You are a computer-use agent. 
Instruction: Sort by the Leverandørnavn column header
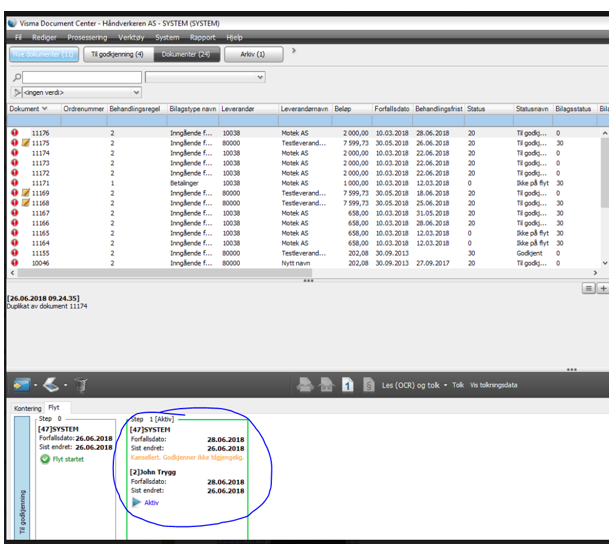(x=305, y=108)
